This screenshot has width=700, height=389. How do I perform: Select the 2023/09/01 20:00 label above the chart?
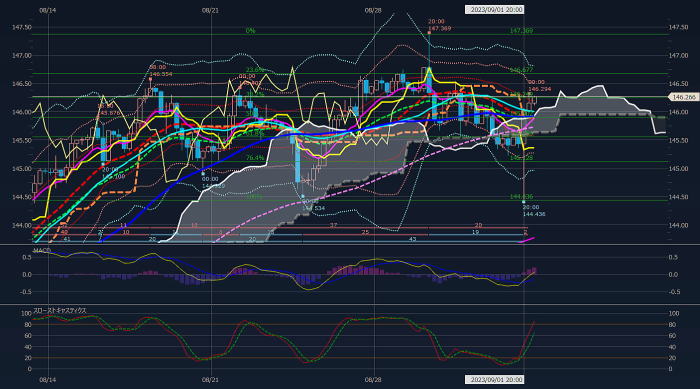(495, 9)
